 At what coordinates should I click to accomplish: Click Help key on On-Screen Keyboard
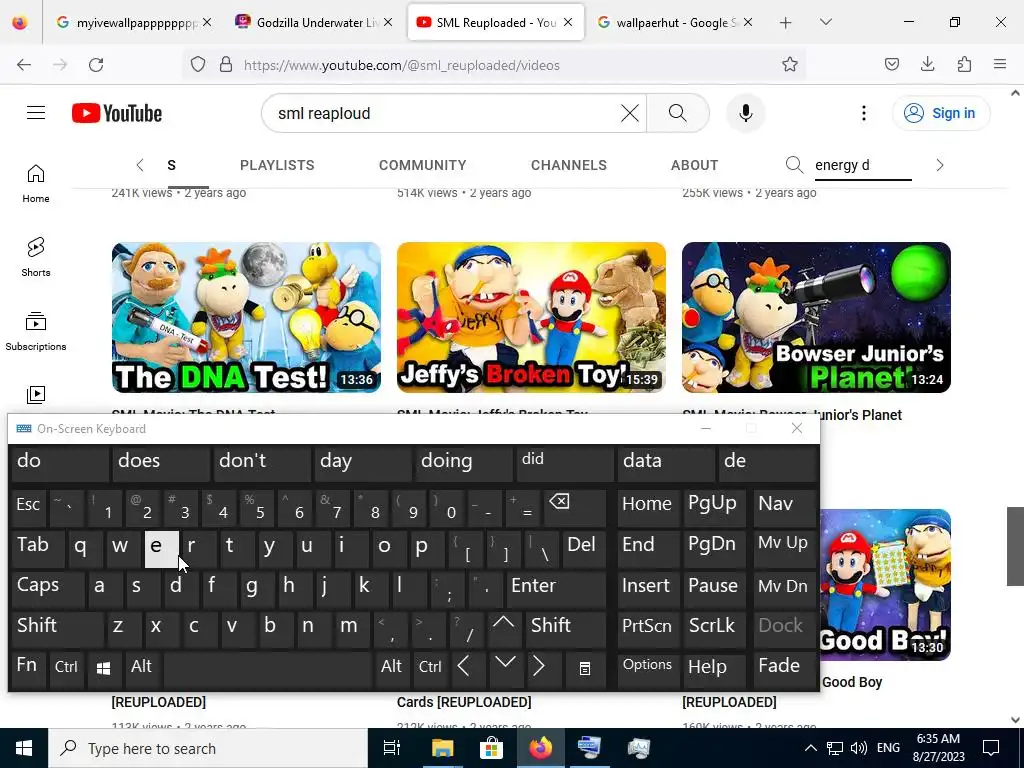click(712, 668)
